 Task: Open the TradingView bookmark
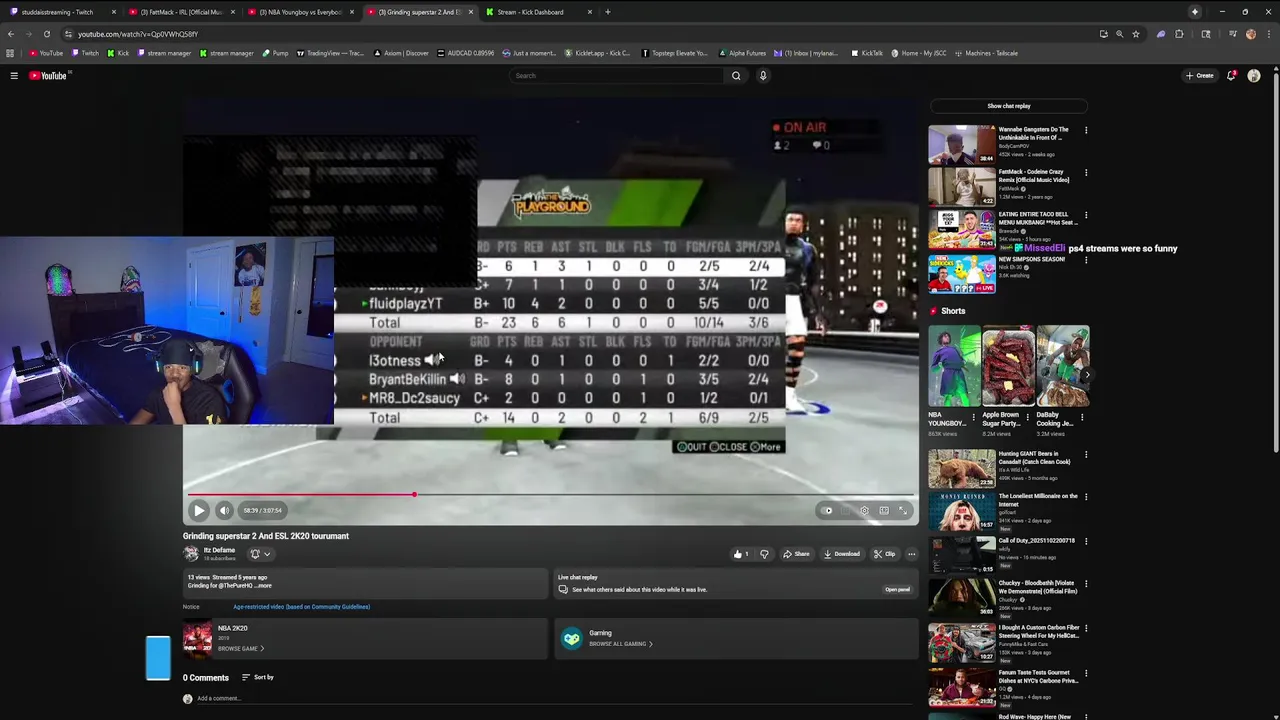tap(330, 53)
